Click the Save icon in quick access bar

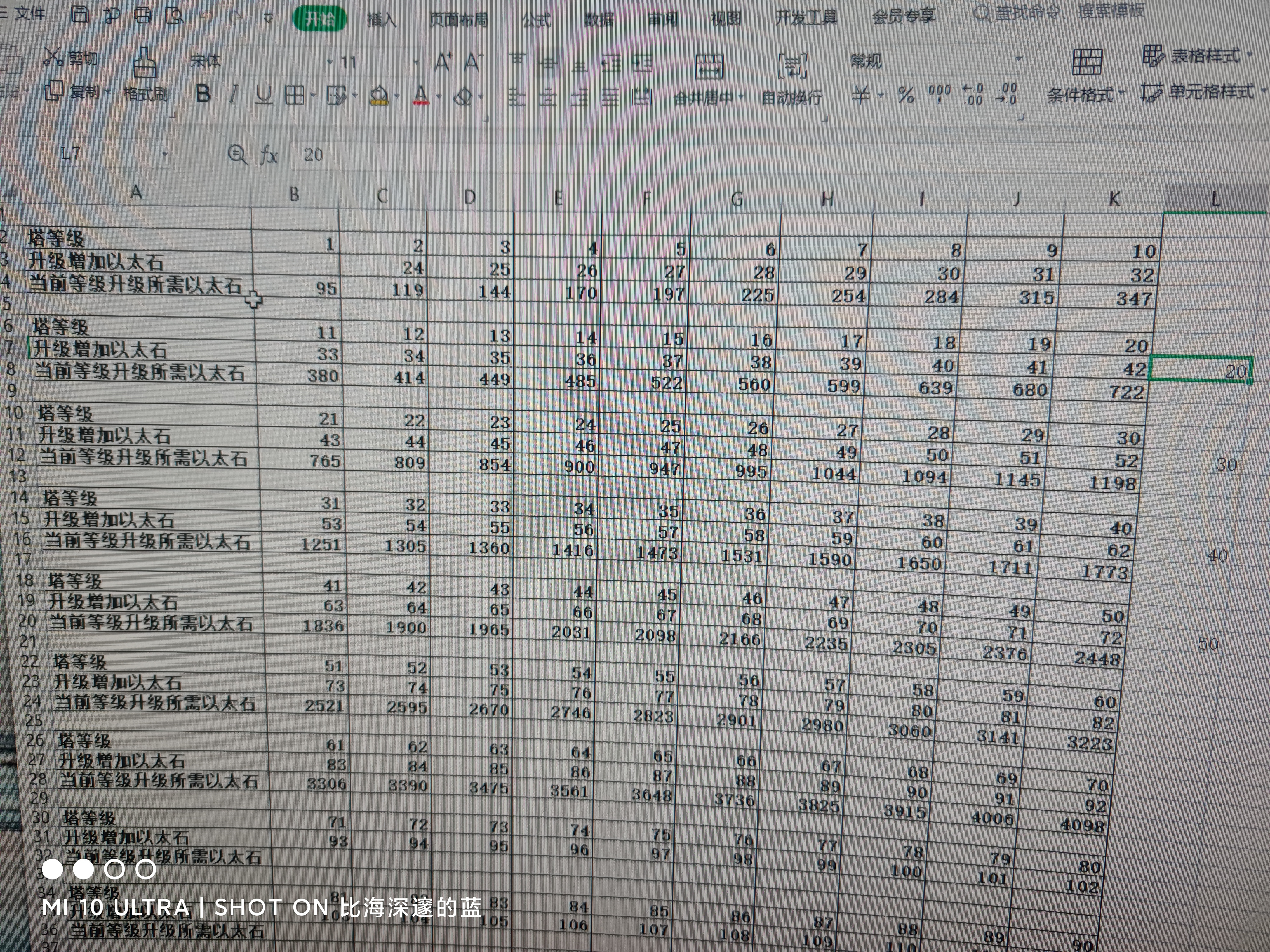[x=80, y=14]
